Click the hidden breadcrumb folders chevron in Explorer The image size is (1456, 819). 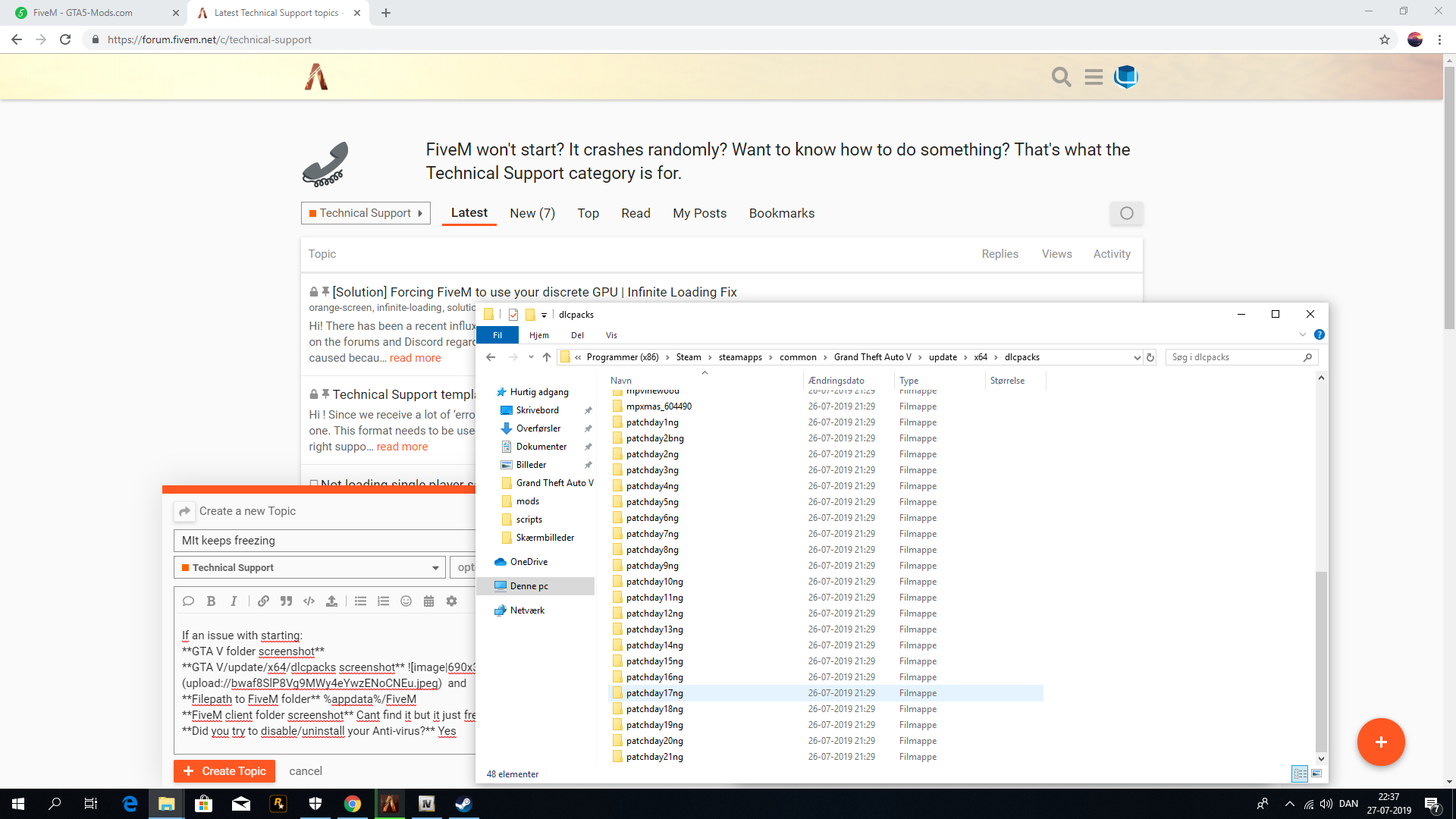578,357
